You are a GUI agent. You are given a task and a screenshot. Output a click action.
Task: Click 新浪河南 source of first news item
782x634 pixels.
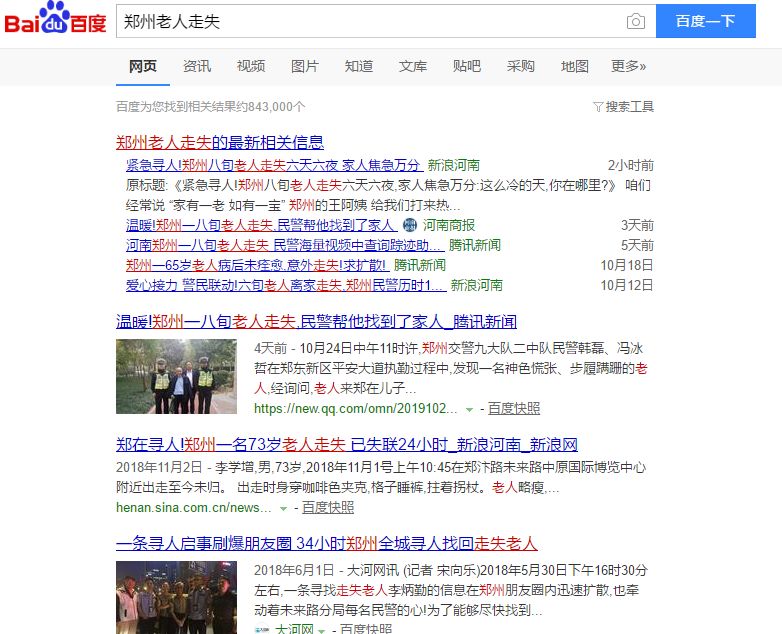pos(453,165)
